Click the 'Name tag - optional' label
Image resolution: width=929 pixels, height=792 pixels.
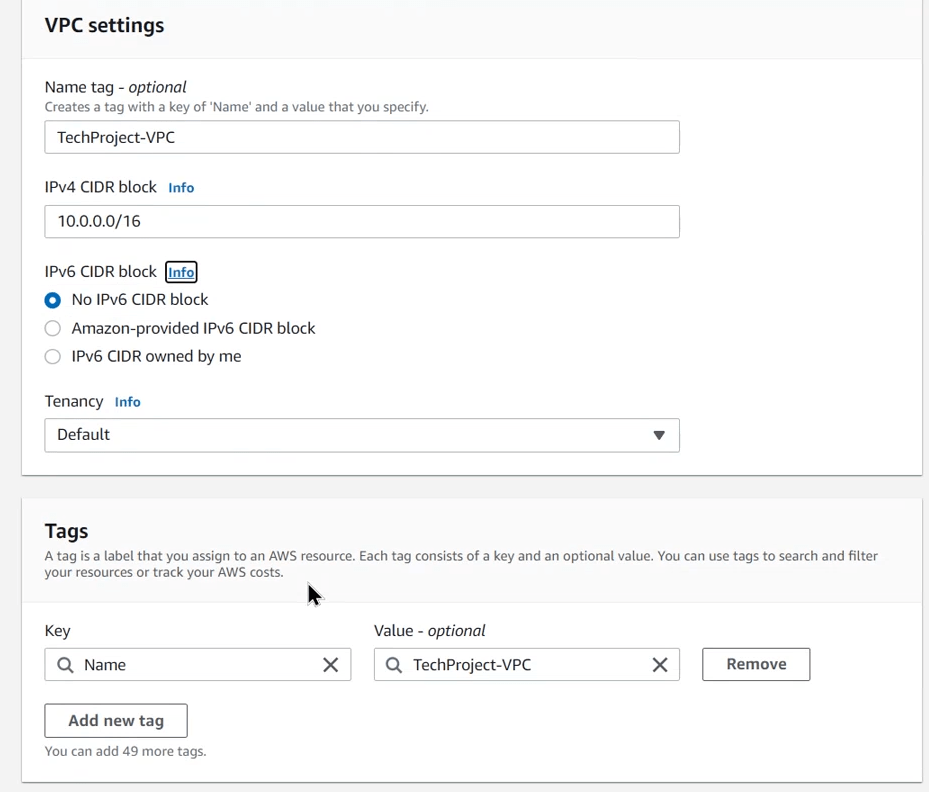point(116,87)
